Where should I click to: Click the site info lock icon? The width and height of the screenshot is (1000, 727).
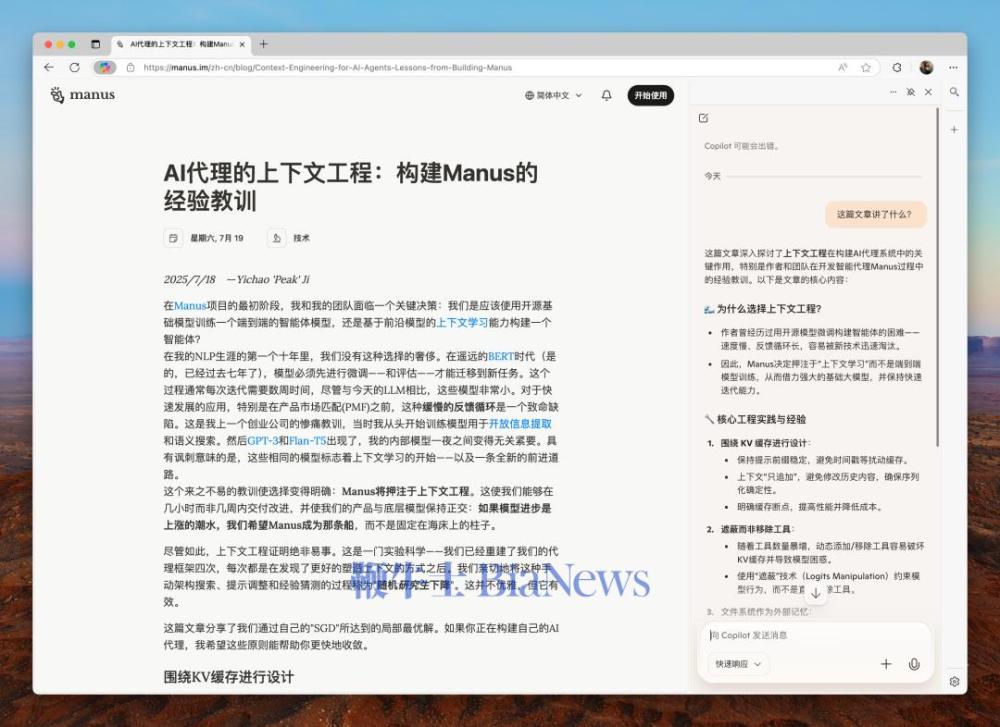click(x=130, y=68)
